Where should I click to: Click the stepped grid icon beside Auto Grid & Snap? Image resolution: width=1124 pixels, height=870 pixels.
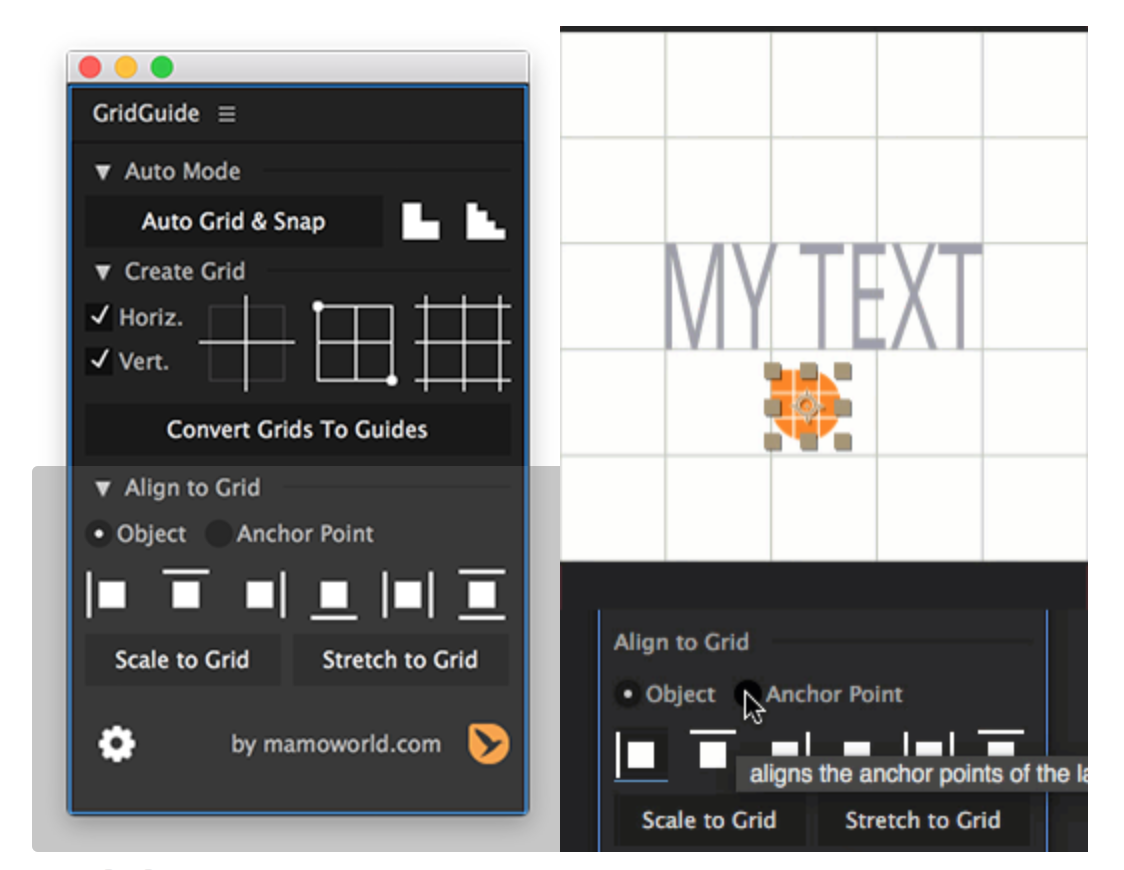pos(420,221)
